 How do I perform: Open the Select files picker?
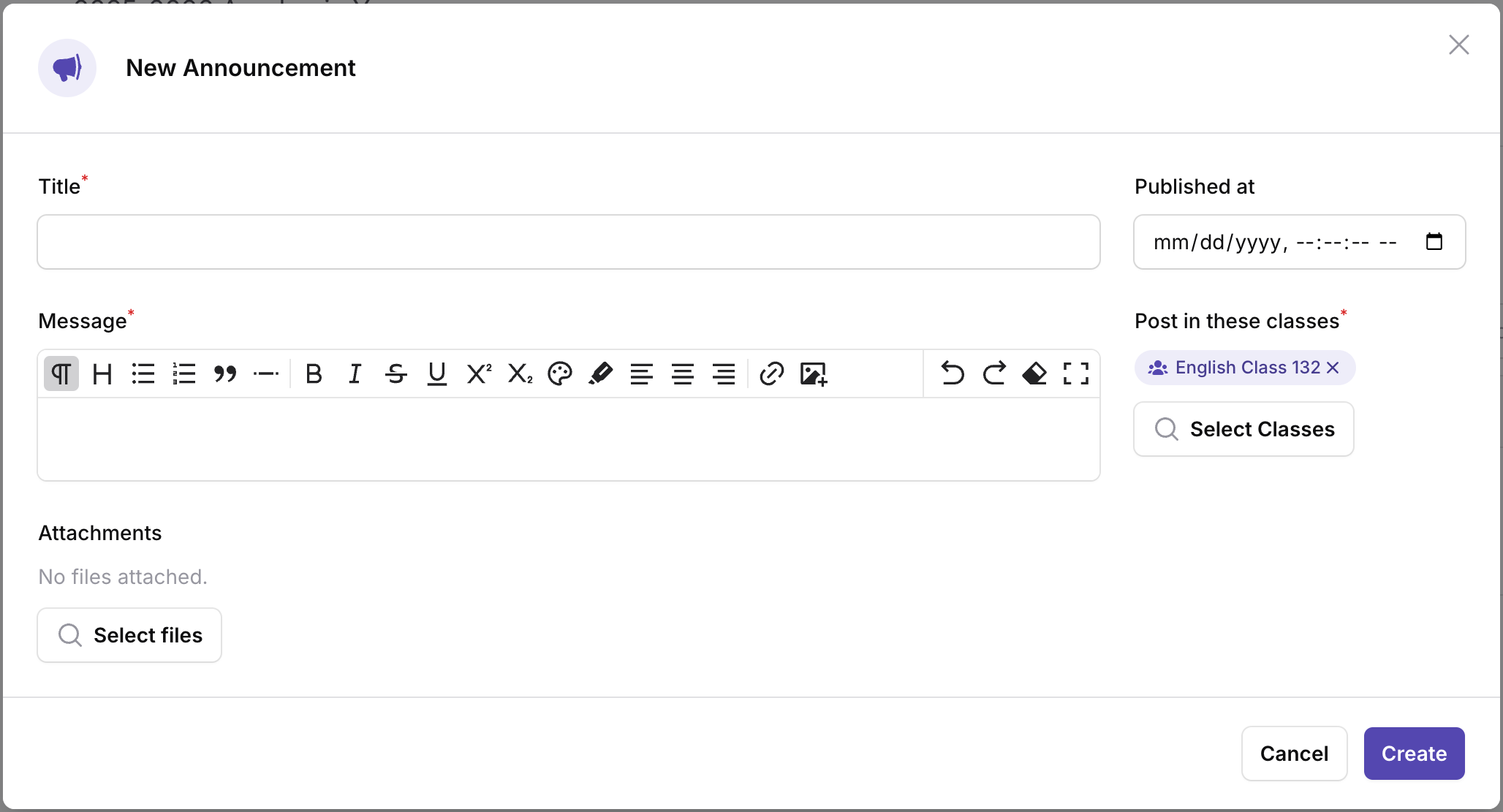tap(129, 635)
